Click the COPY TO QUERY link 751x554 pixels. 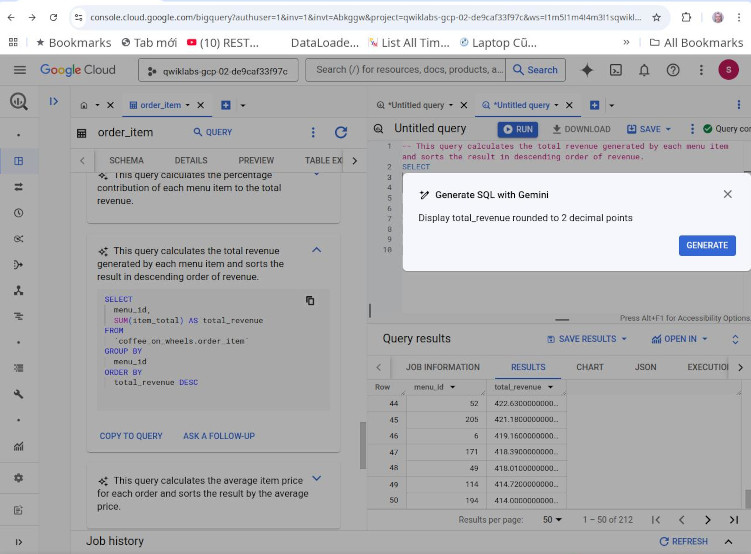[x=131, y=436]
